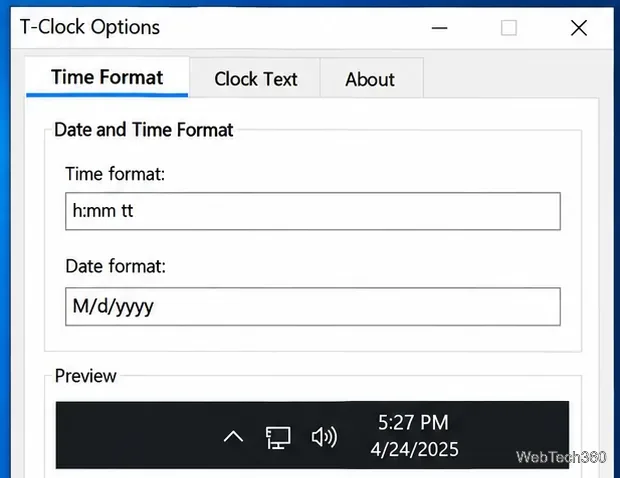Click the 4/24/2025 date in preview
This screenshot has width=620, height=478.
pyautogui.click(x=414, y=450)
